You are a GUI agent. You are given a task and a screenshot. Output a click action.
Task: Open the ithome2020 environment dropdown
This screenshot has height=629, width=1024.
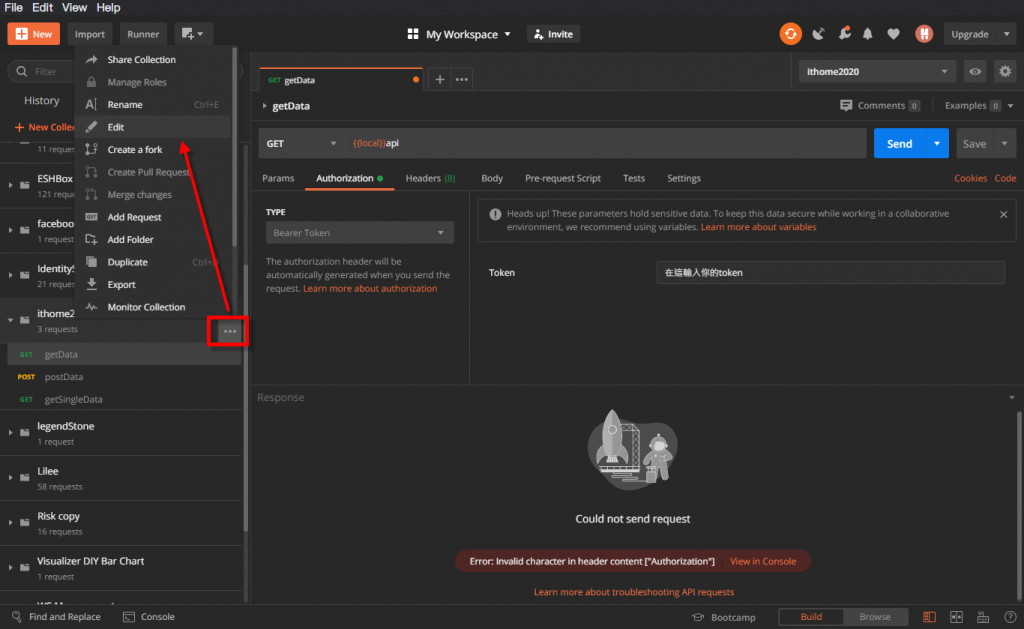pos(877,72)
